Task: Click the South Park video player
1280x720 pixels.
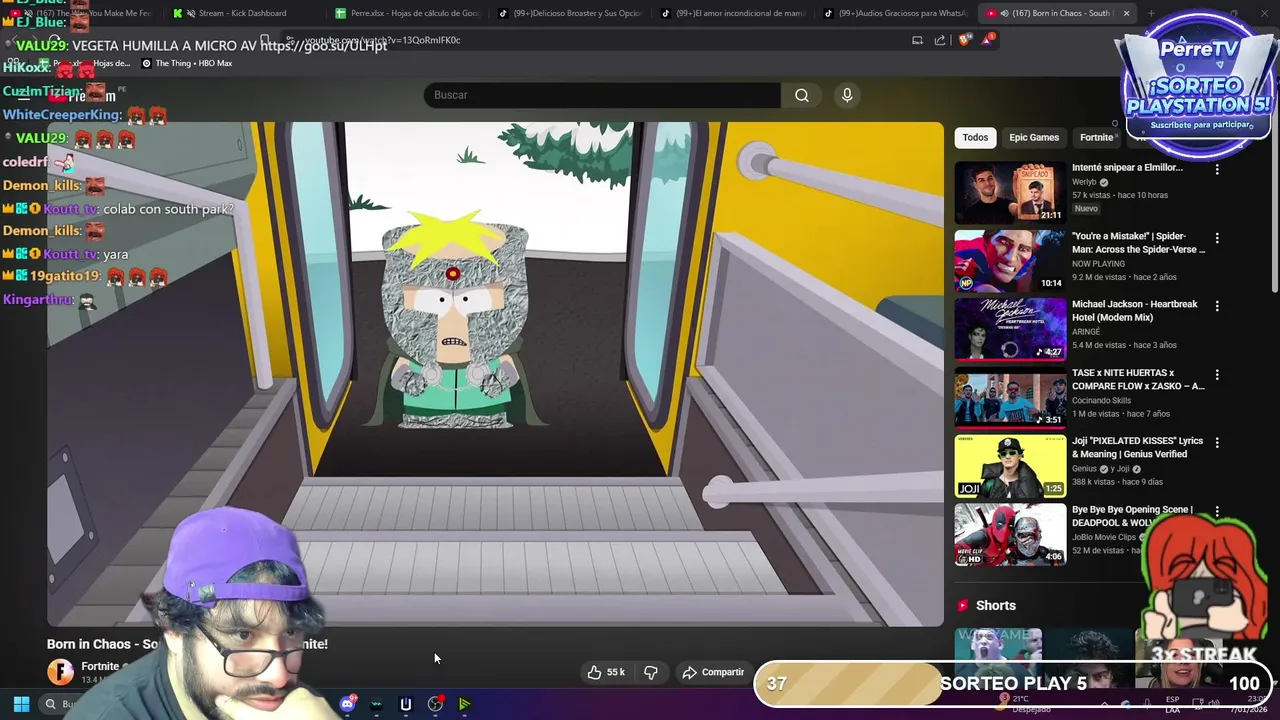Action: (x=495, y=374)
